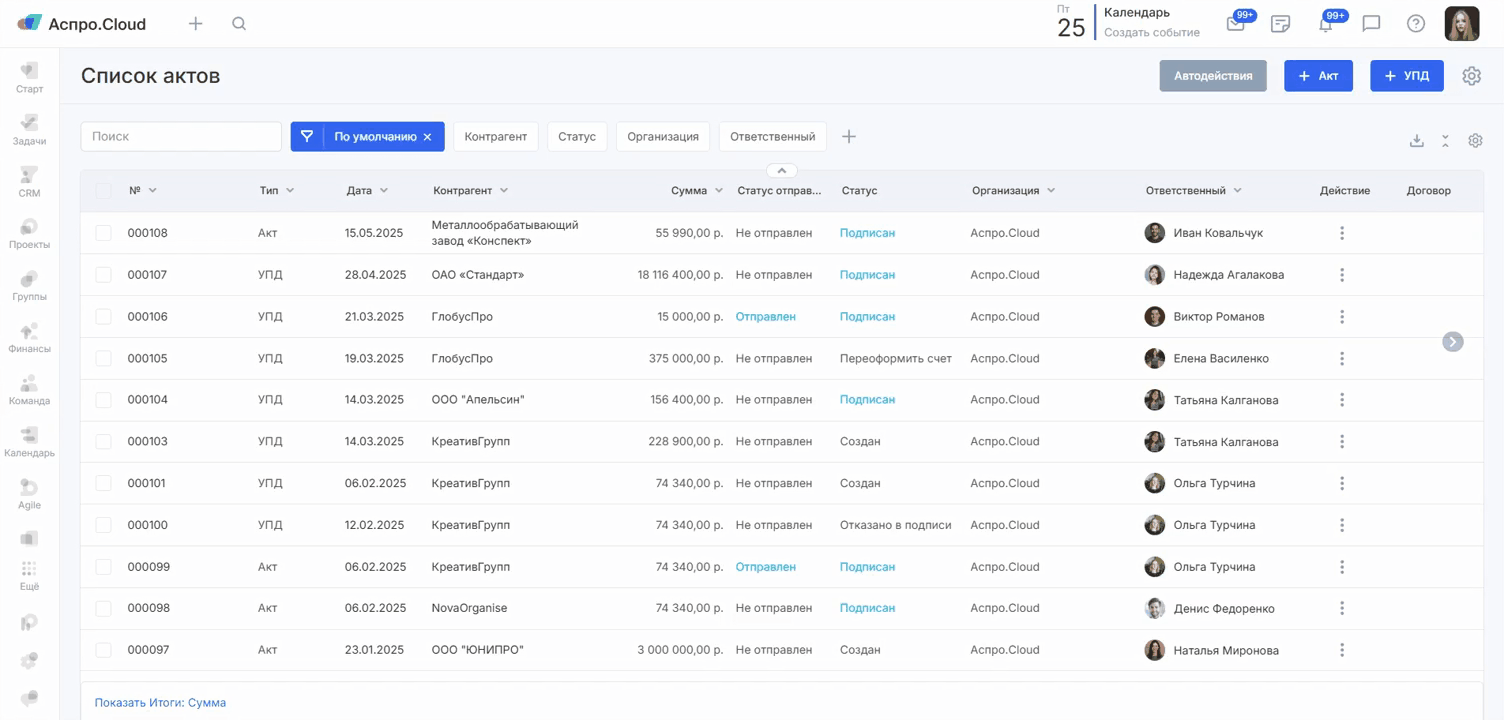Open the Сумма column header dropdown
Viewport: 1504px width, 720px height.
(718, 190)
